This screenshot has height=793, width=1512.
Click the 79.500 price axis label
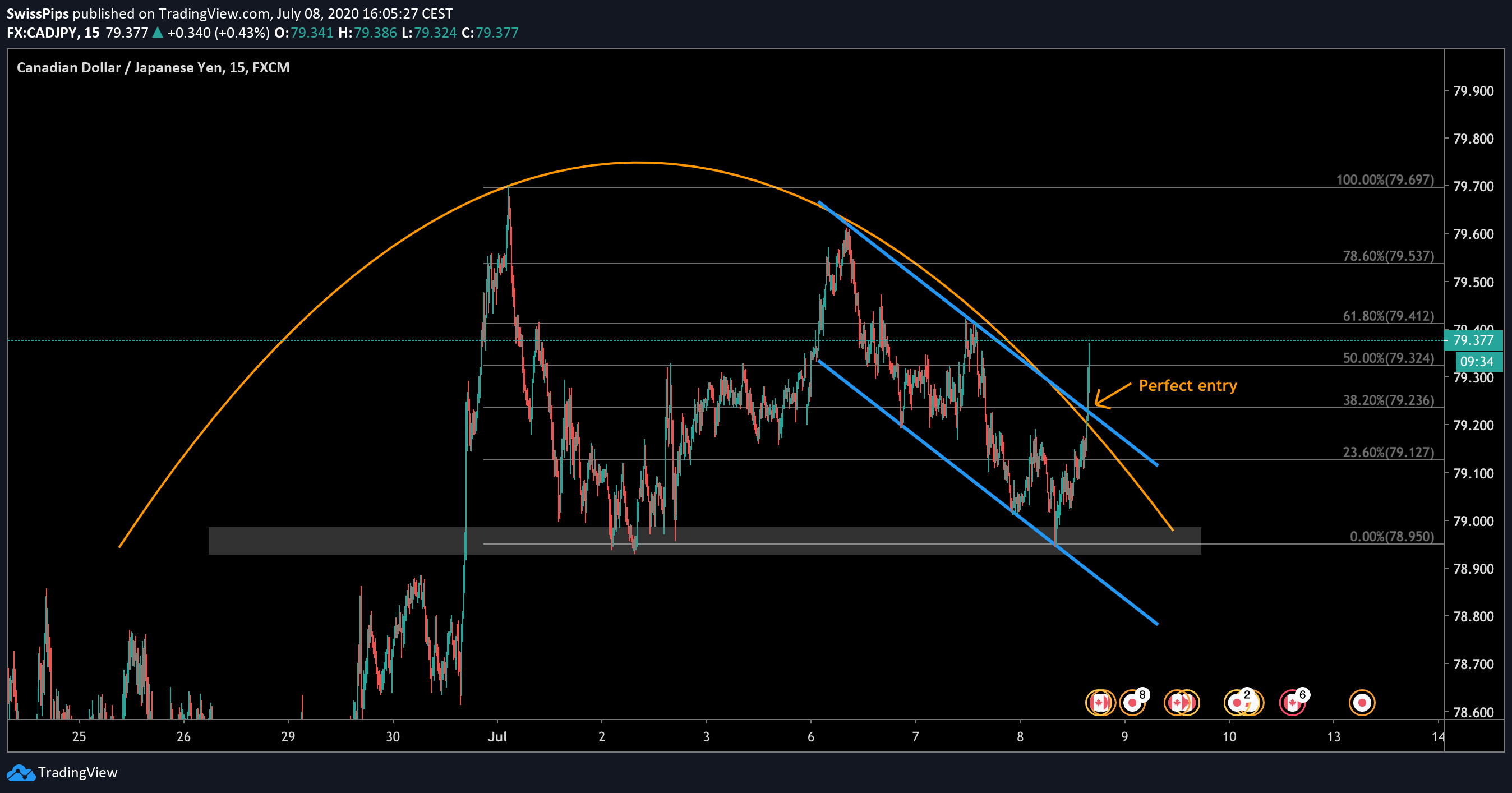1473,282
